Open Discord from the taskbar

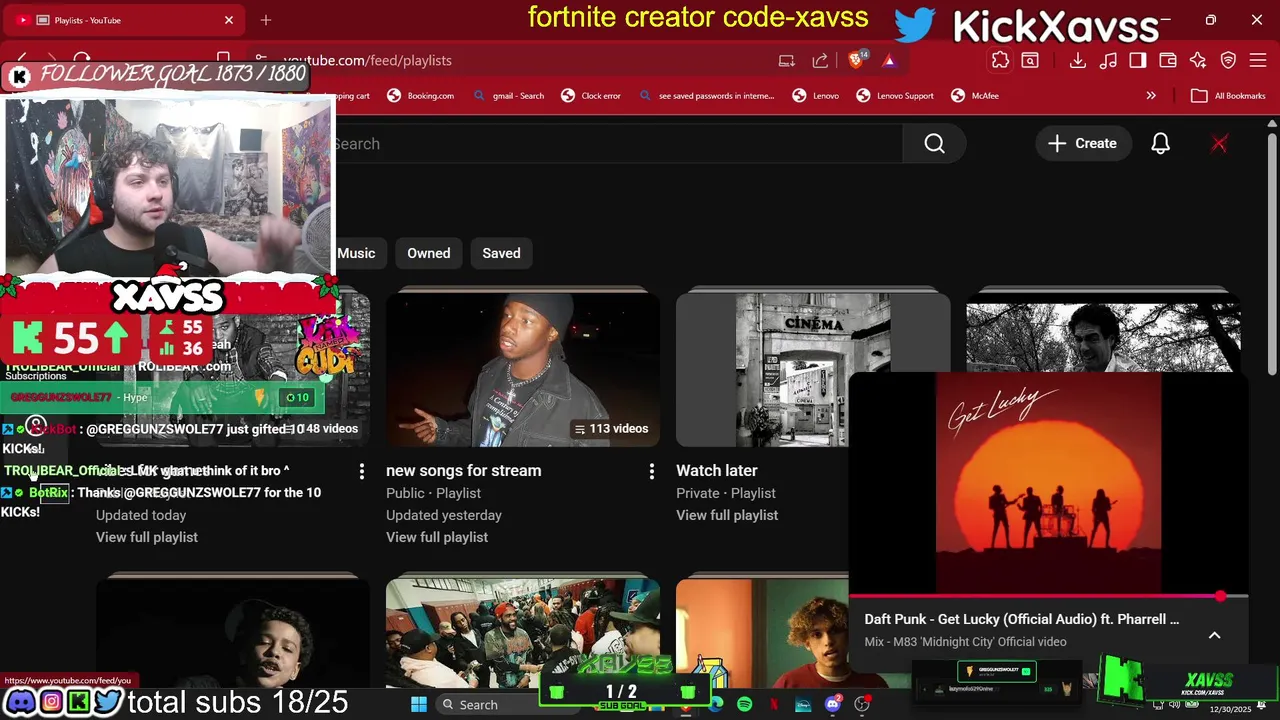click(x=832, y=704)
